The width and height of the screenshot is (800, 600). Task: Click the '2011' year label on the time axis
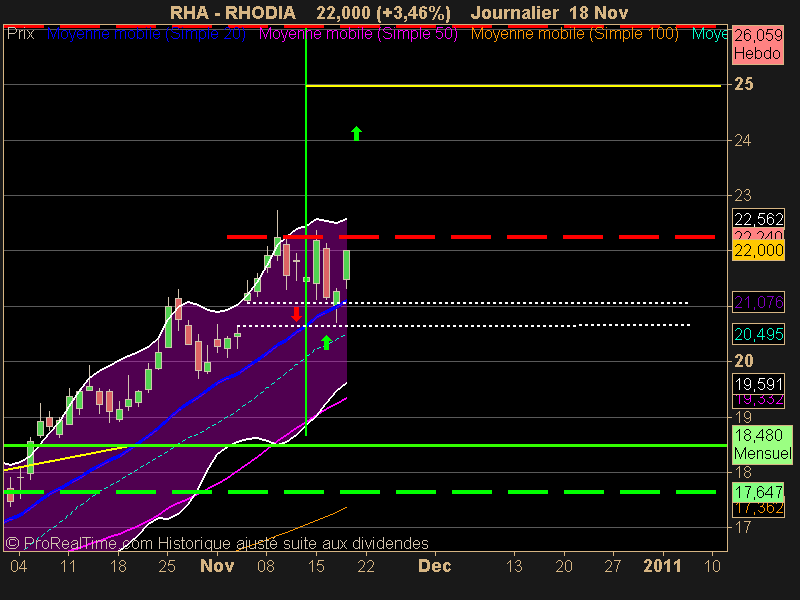[x=663, y=566]
